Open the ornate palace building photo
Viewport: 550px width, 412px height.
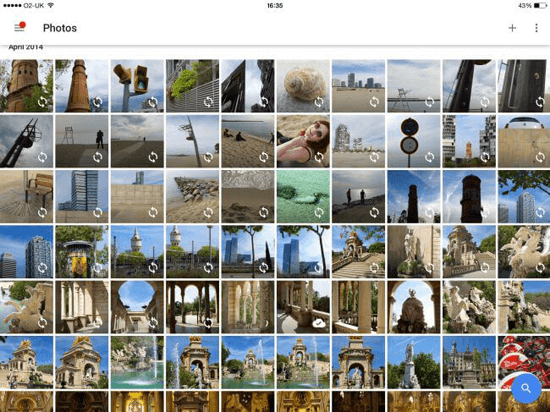click(469, 362)
